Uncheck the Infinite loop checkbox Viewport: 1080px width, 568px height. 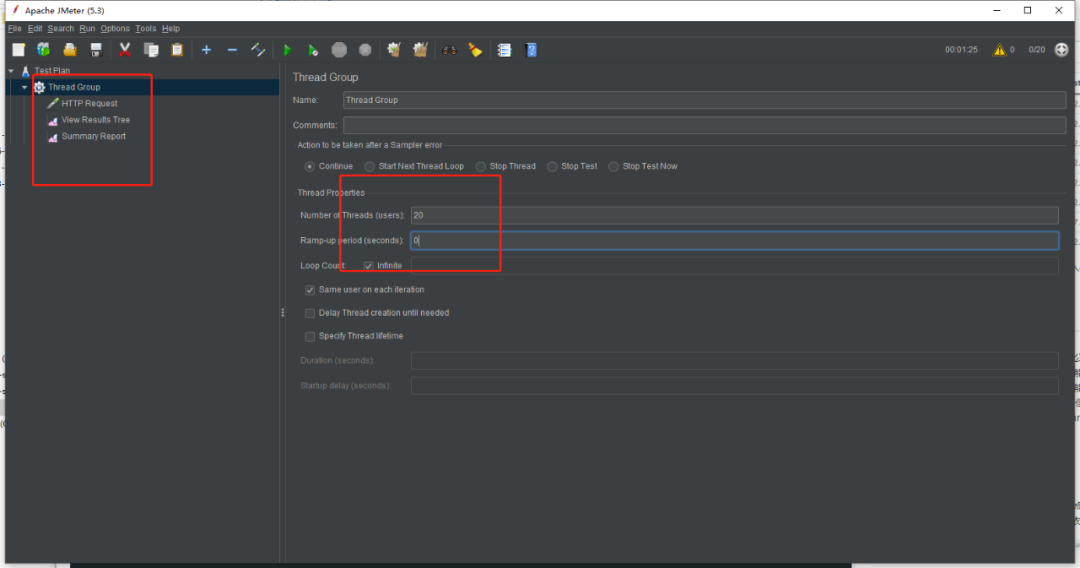click(368, 266)
